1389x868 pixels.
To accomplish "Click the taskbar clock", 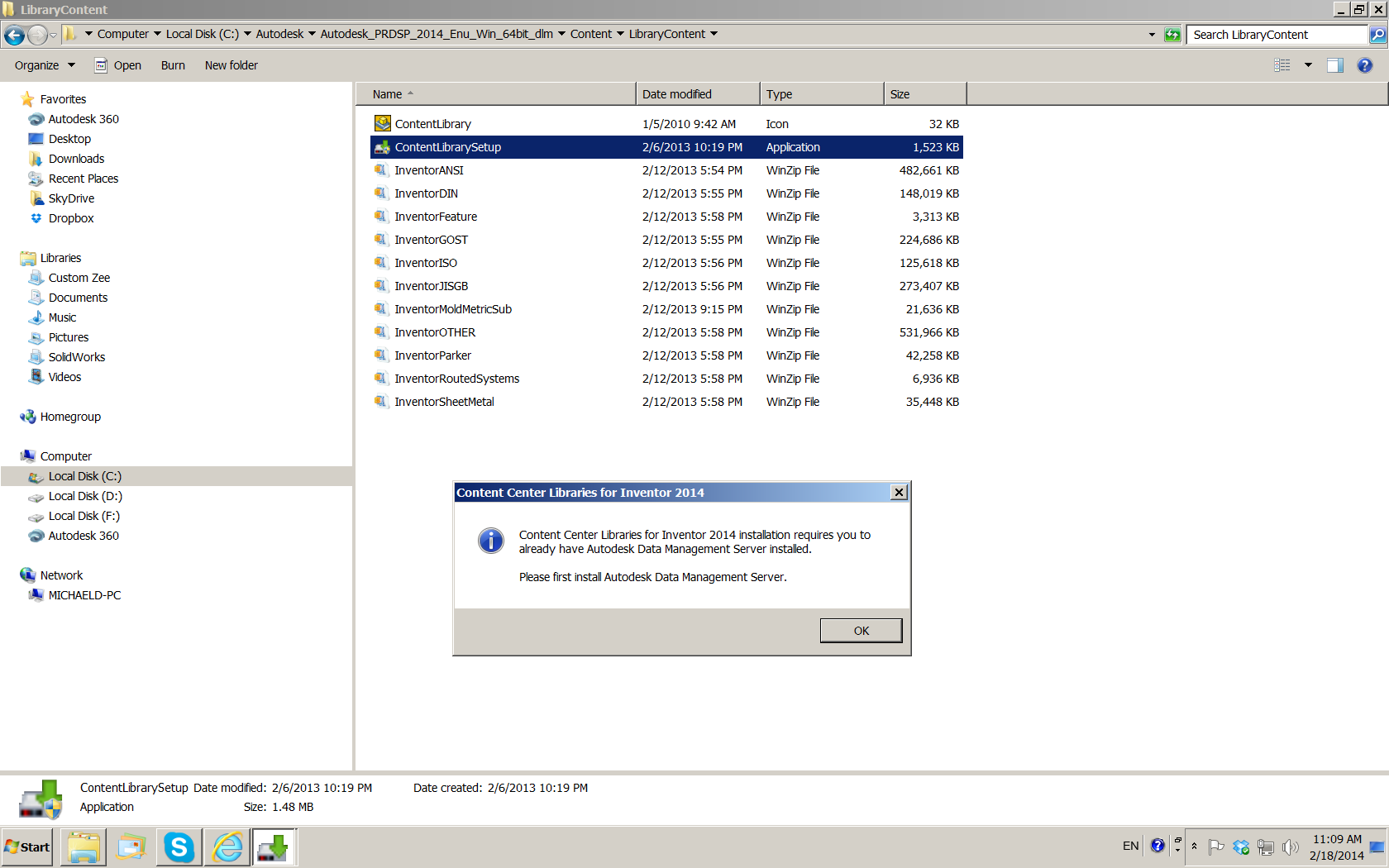I will (x=1336, y=847).
